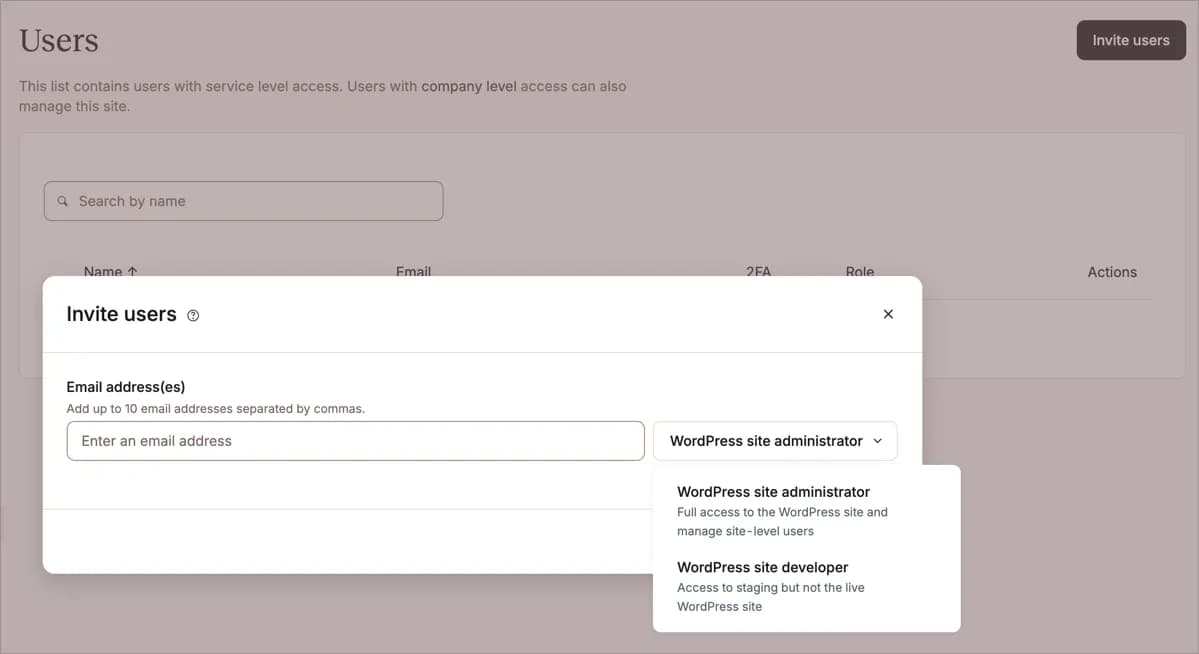
Task: Open the WordPress site administrator role dropdown
Action: 775,440
